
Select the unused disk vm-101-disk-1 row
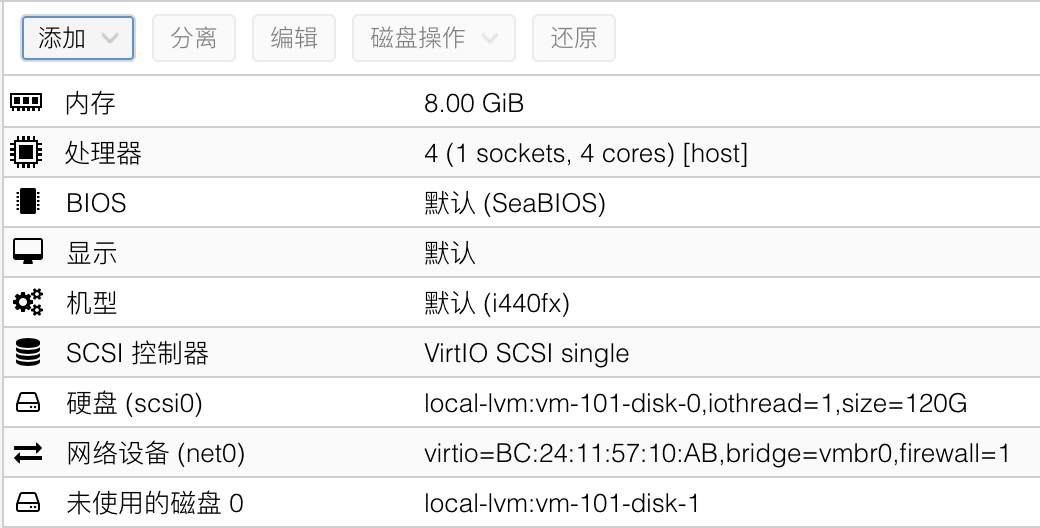pos(522,503)
